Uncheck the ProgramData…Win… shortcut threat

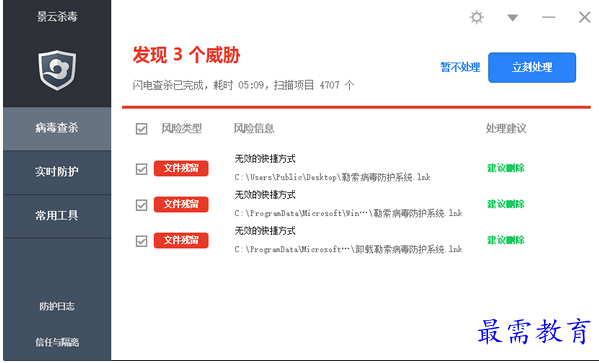tap(141, 205)
